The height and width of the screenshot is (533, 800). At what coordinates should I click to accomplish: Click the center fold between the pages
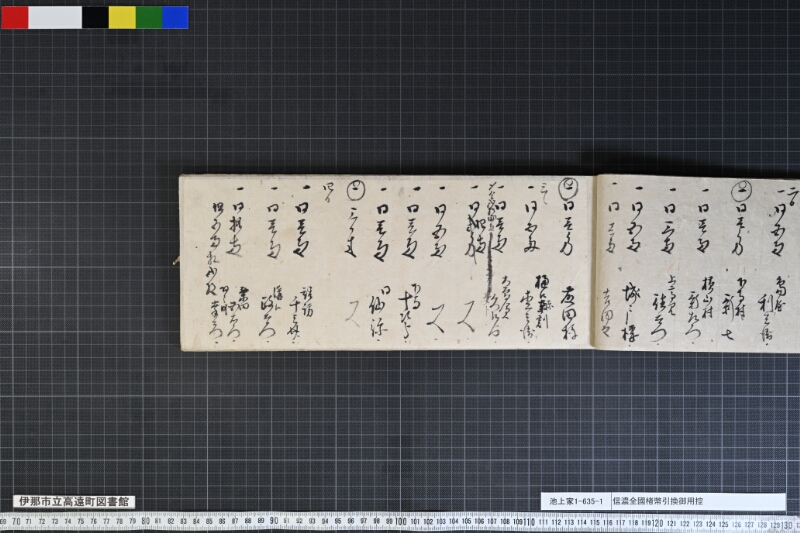[595, 263]
